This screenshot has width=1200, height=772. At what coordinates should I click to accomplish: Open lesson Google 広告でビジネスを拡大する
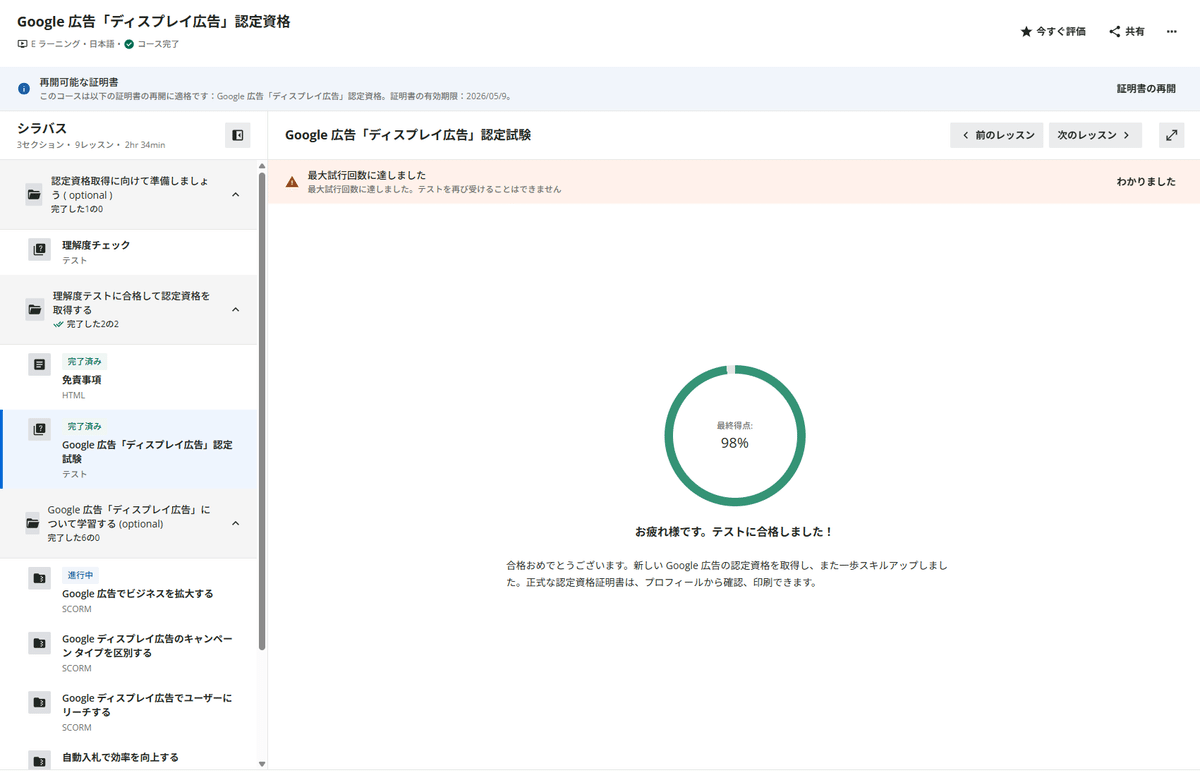click(x=128, y=593)
